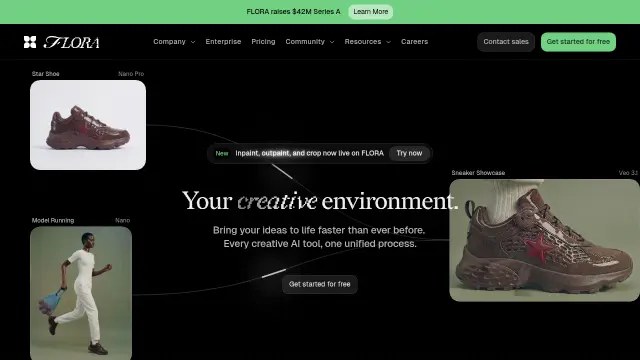Open the Model Running image thumbnail
The image size is (640, 360).
[81, 293]
